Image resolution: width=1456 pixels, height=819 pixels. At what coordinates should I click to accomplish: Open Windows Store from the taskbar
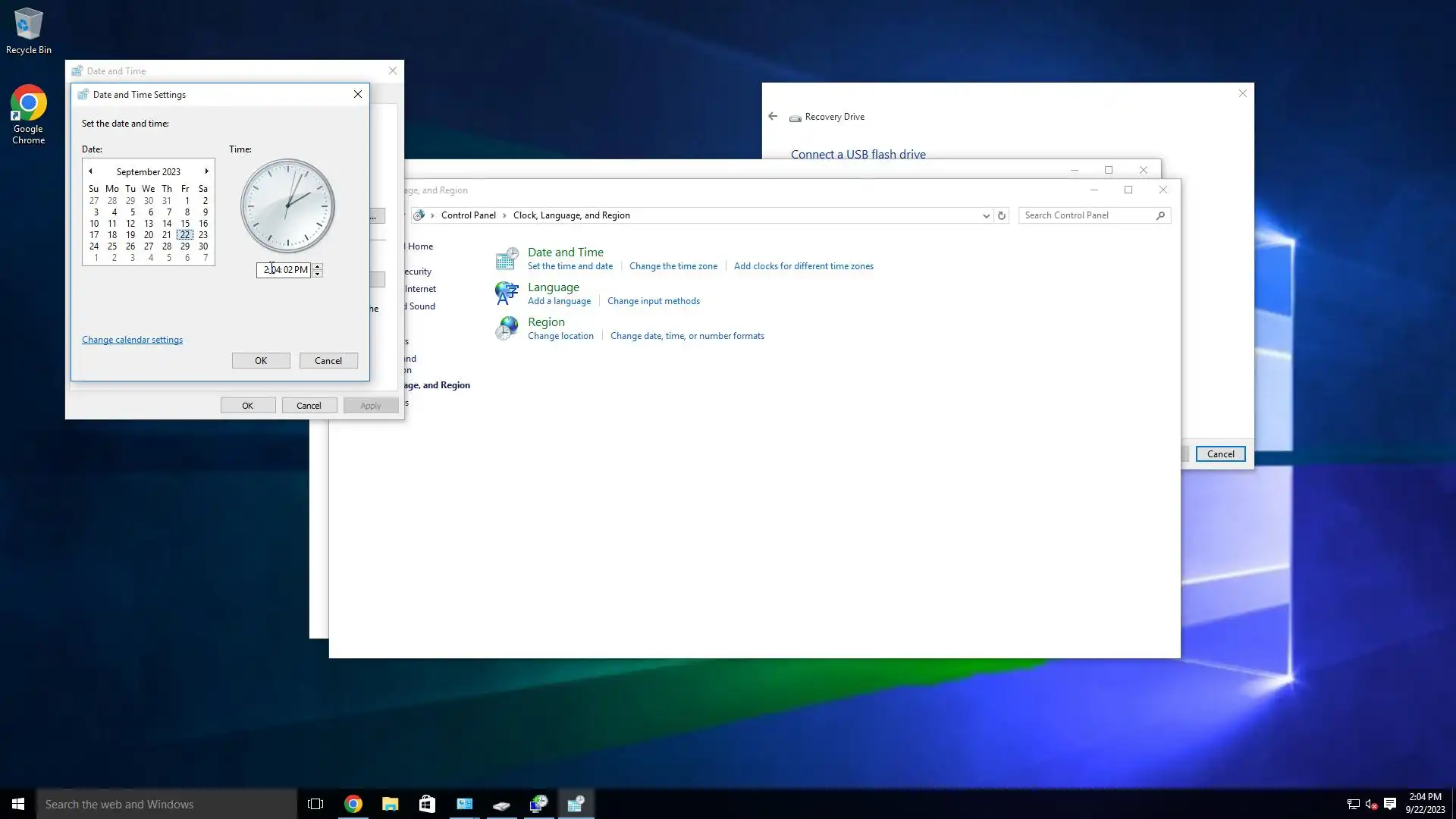click(428, 804)
